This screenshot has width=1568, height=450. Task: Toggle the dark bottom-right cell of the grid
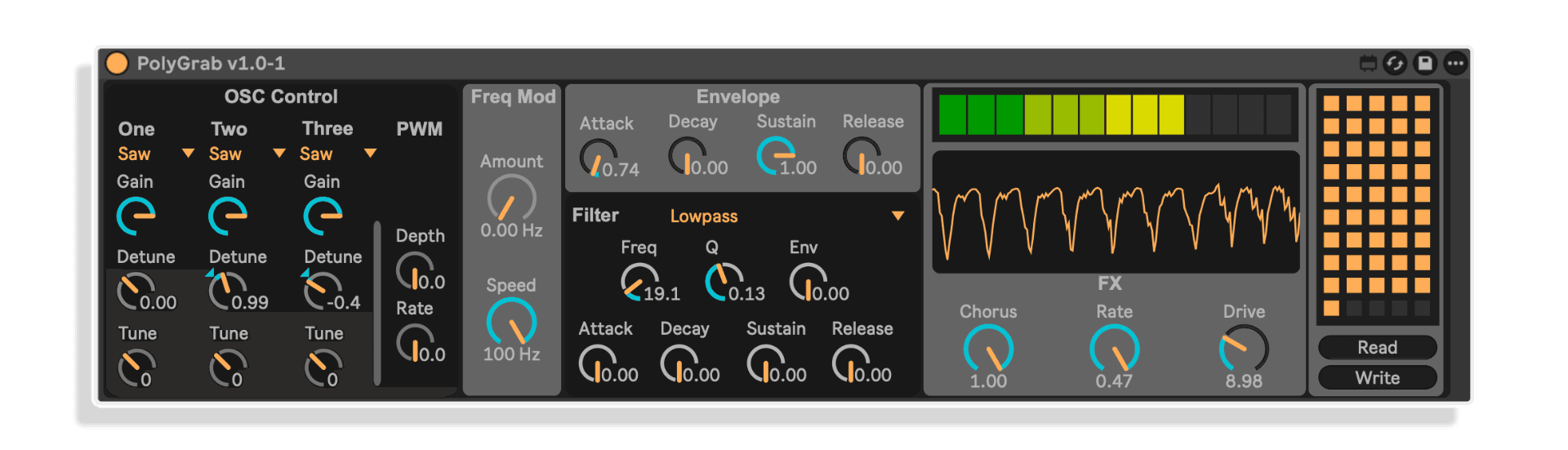(x=1423, y=308)
